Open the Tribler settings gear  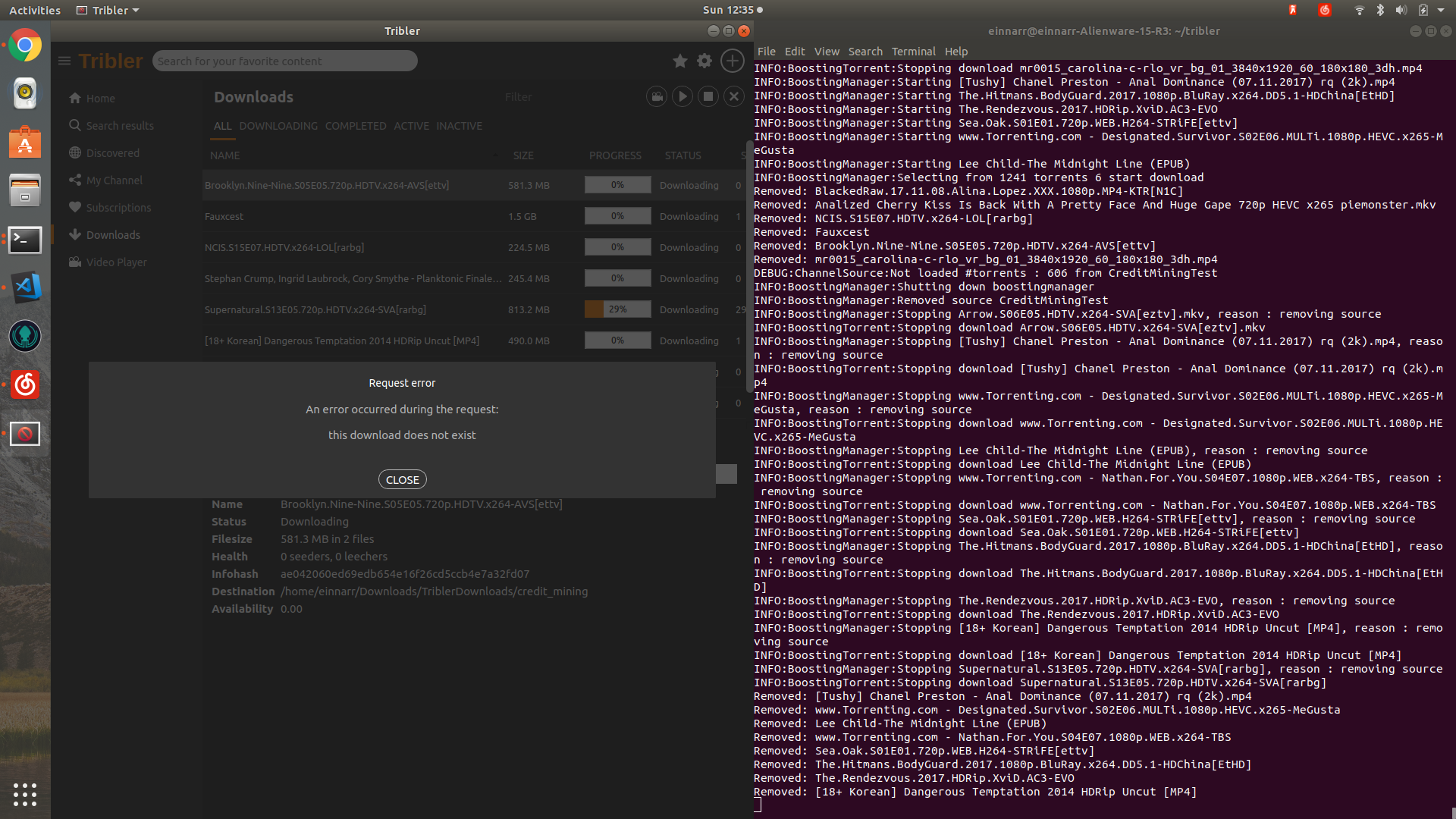pos(704,61)
